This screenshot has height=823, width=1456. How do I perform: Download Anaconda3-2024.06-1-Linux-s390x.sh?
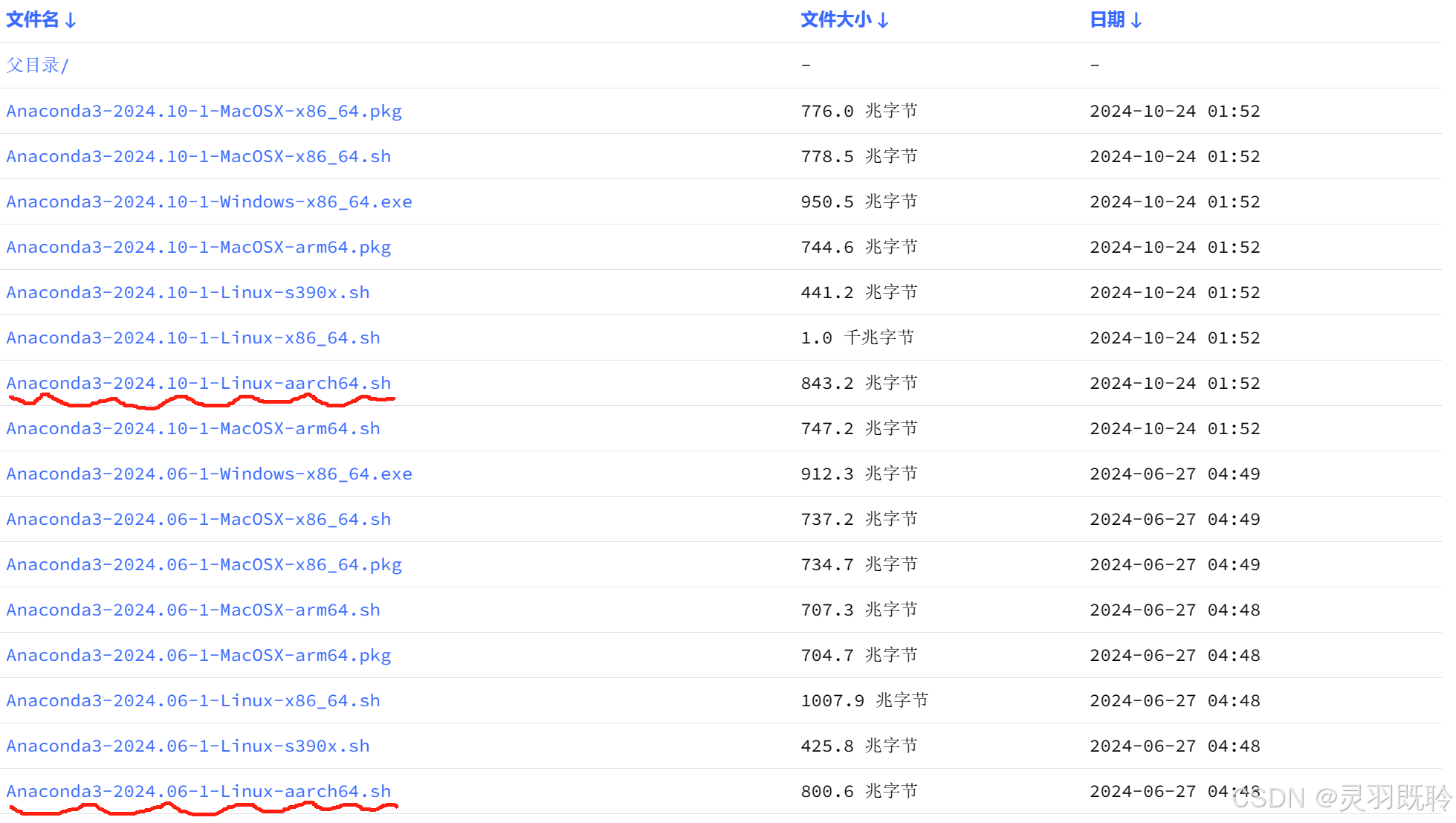coord(188,746)
